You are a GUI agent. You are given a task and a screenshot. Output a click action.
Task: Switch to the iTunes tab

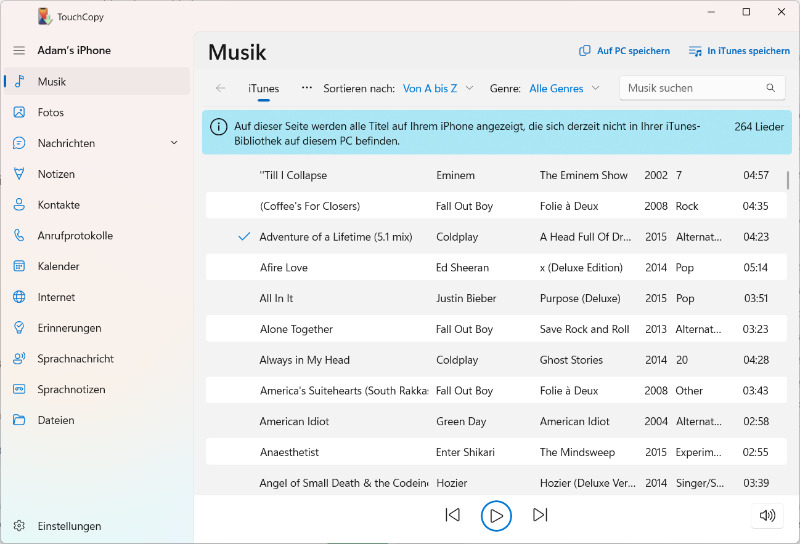pos(263,89)
